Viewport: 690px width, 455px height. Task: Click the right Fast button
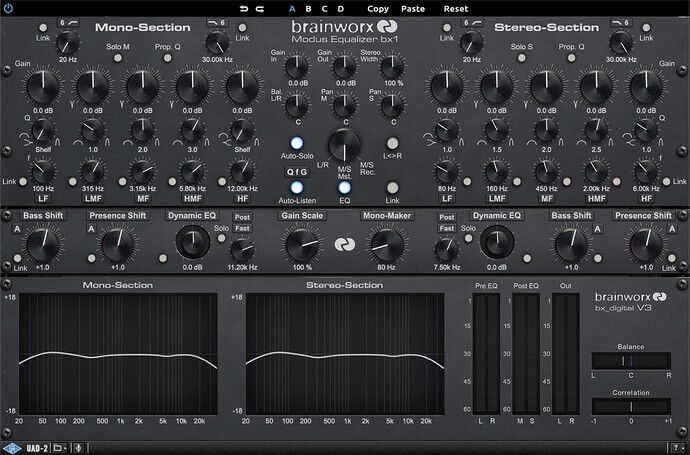tap(447, 228)
